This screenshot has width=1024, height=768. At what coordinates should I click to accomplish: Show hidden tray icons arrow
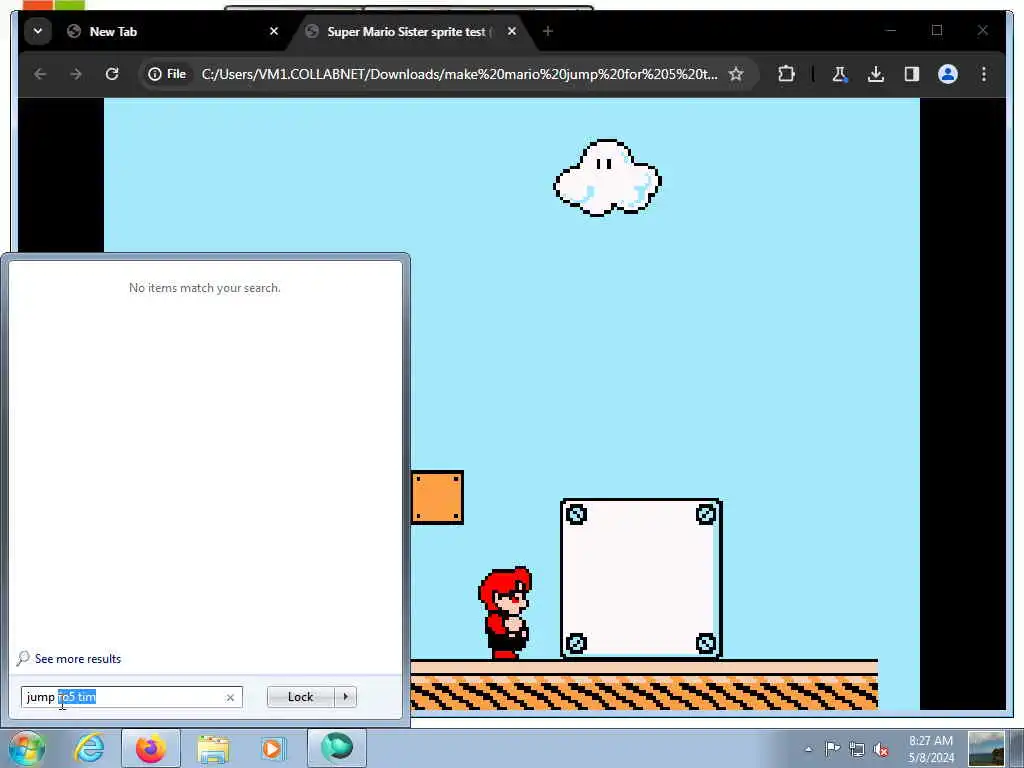[808, 749]
